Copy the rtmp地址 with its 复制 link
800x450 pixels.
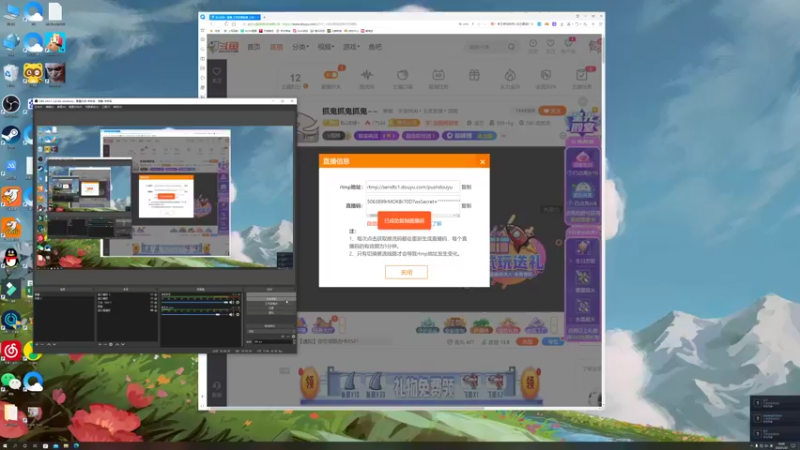tap(466, 187)
